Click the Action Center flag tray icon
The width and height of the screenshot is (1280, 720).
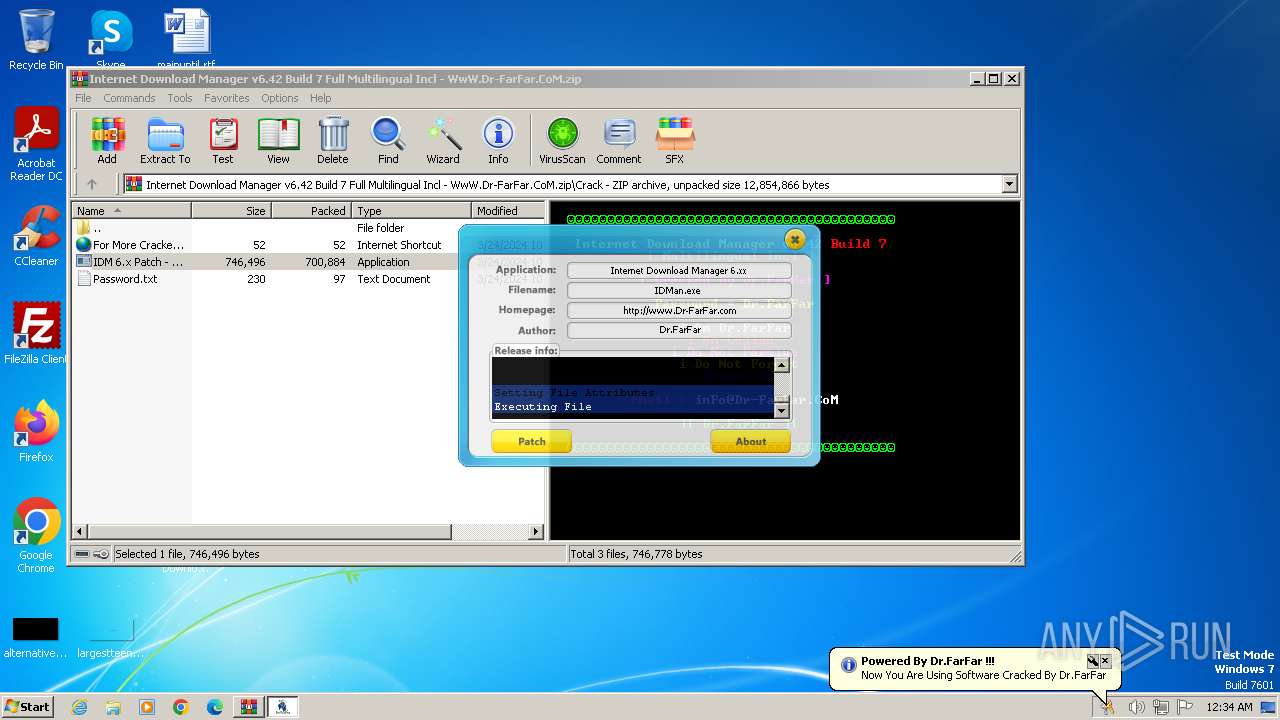pos(1184,707)
